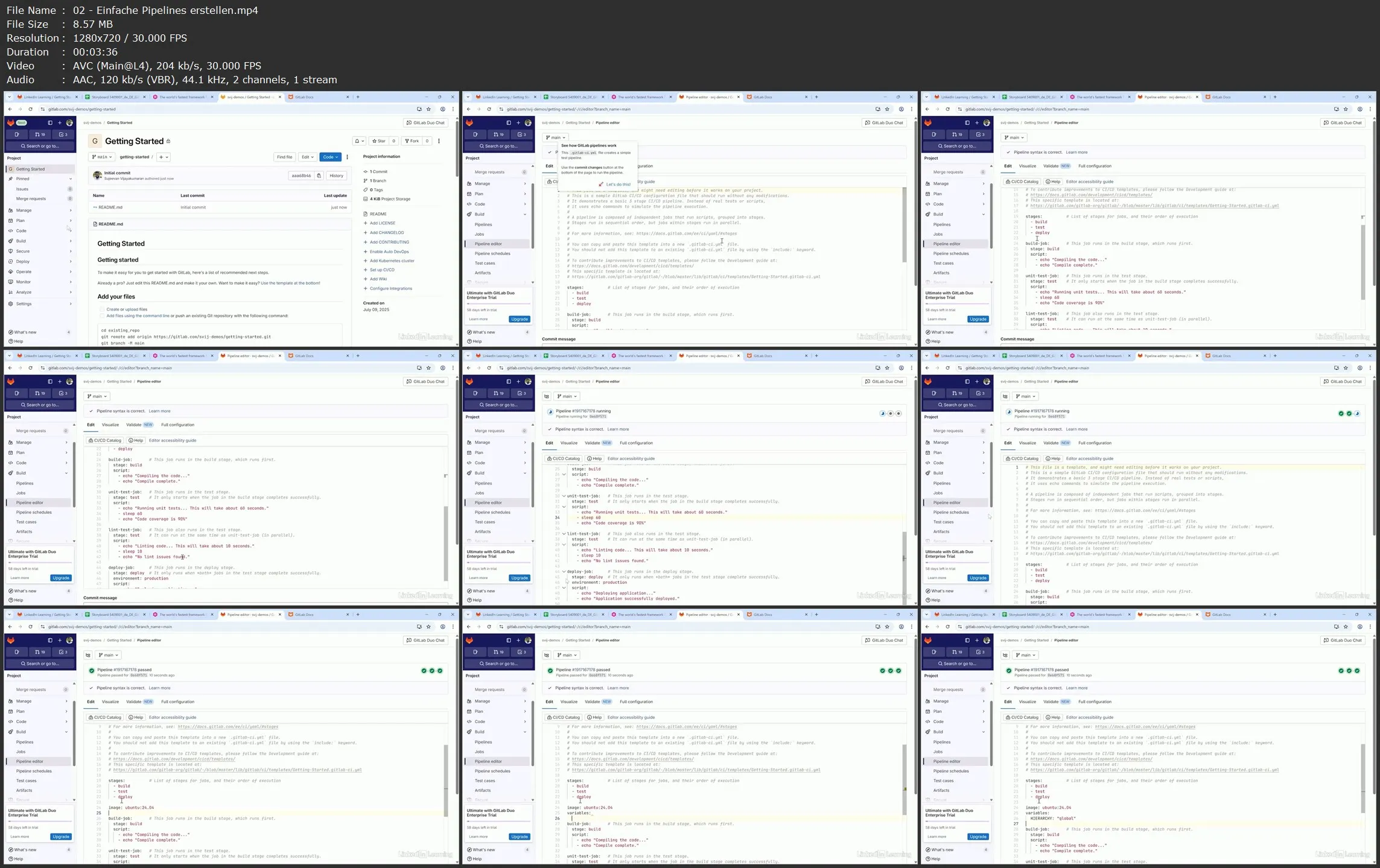Click the History button
The width and height of the screenshot is (1380, 868).
[336, 176]
